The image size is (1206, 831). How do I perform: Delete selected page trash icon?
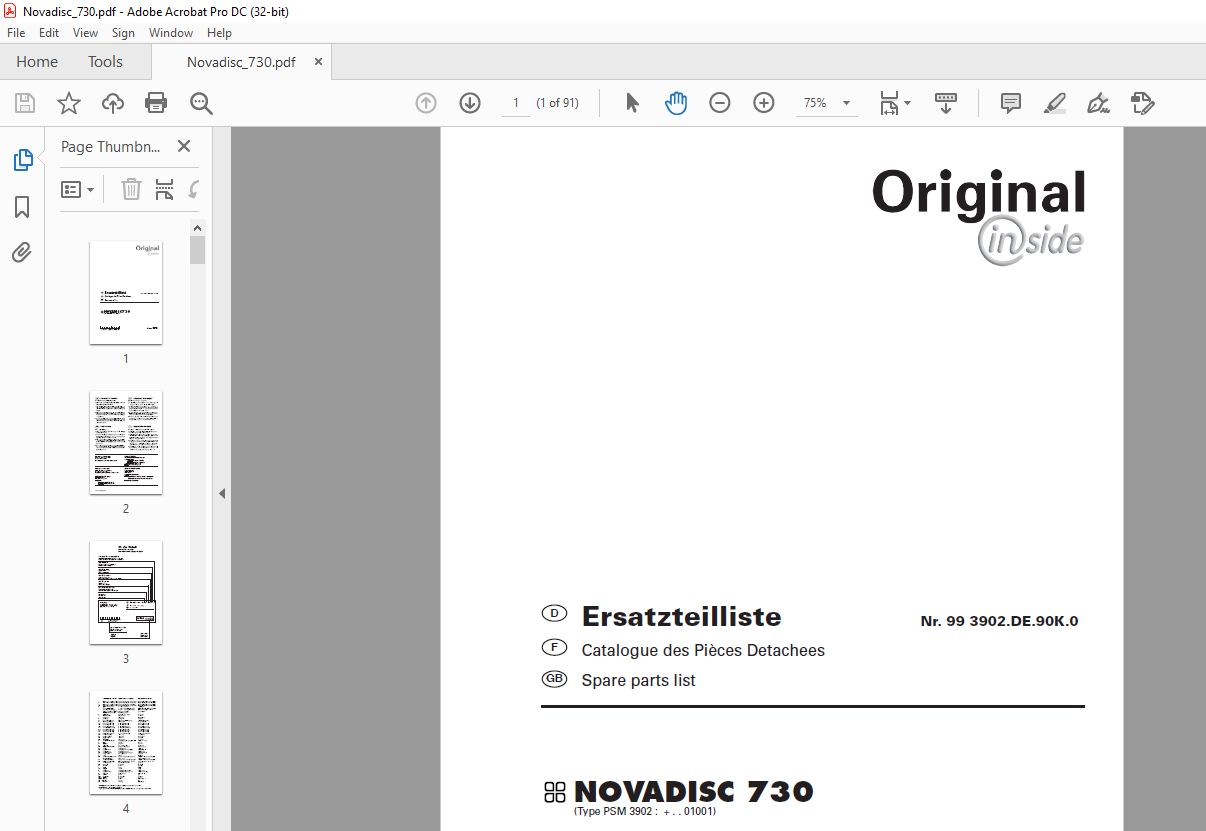(131, 189)
